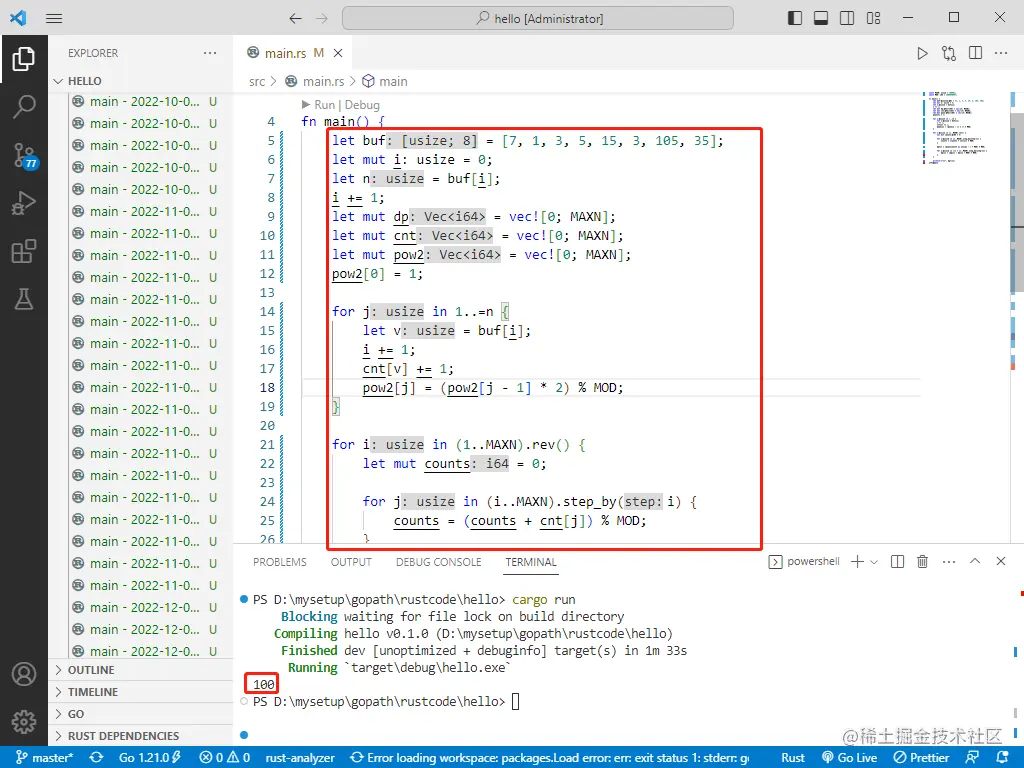Image resolution: width=1024 pixels, height=768 pixels.
Task: Open changes compare icon in editor toolbar
Action: (x=949, y=54)
